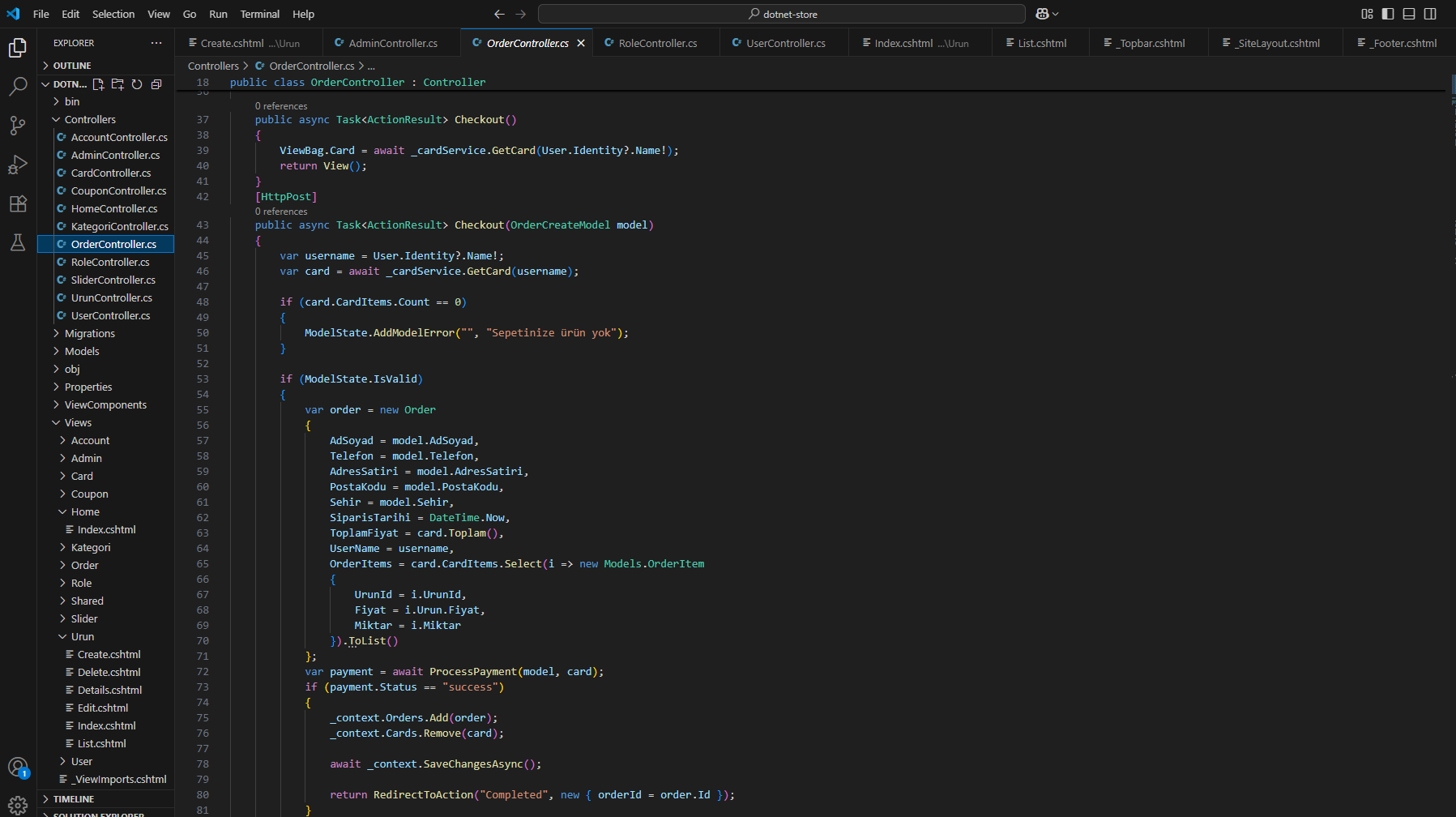The height and width of the screenshot is (817, 1456).
Task: Open the Help menu
Action: coord(303,14)
